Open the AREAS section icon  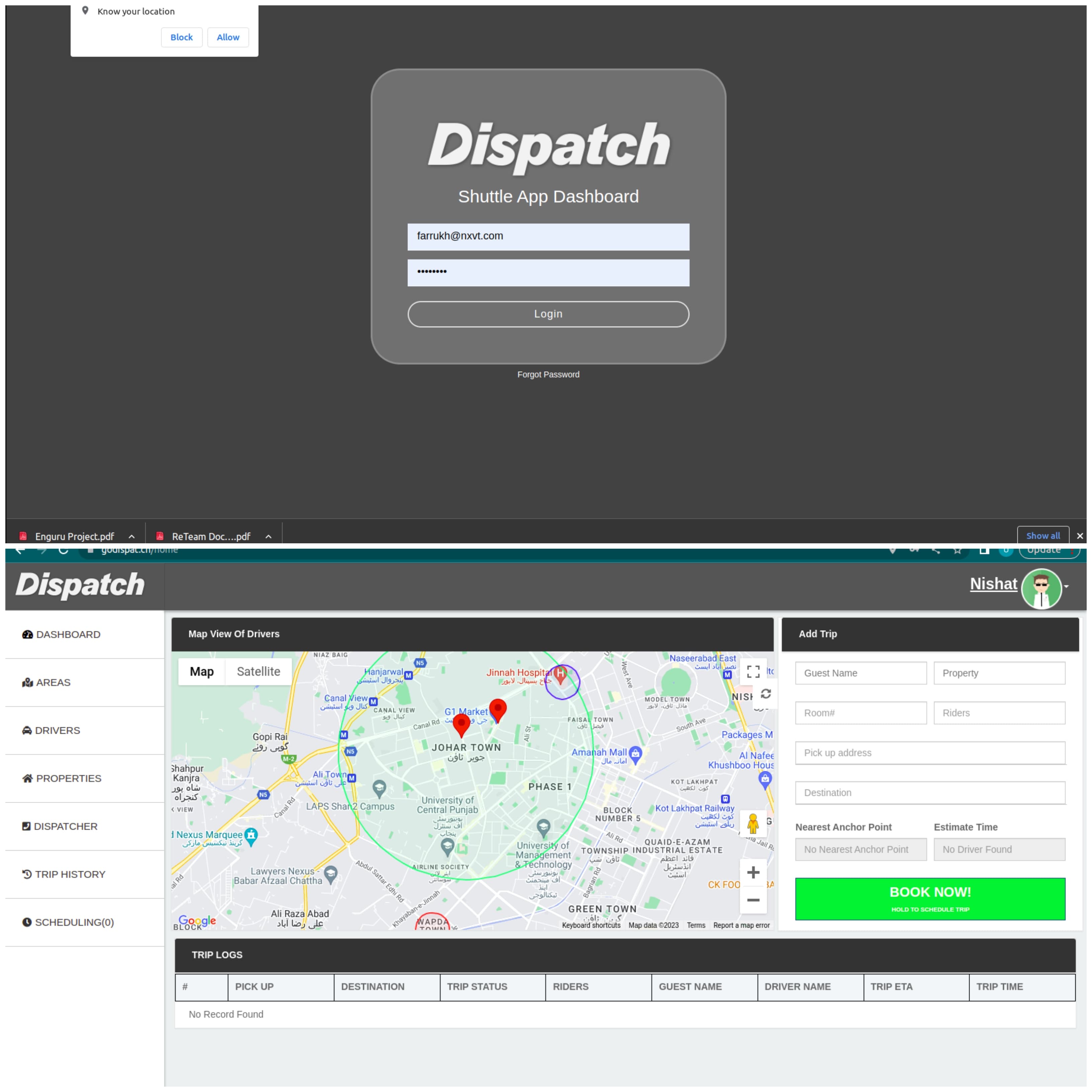point(27,682)
